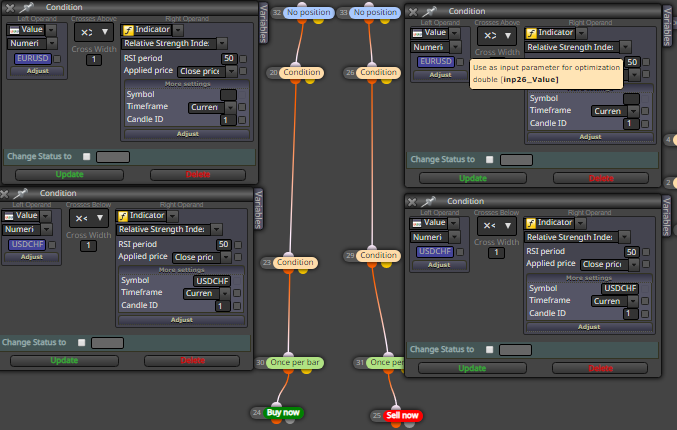
Task: Click orange output connector under Sell now node
Action: [395, 424]
